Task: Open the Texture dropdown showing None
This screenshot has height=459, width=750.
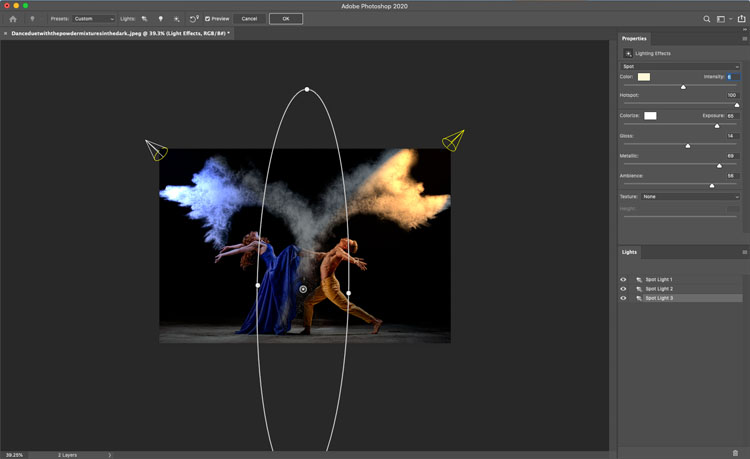Action: [690, 197]
